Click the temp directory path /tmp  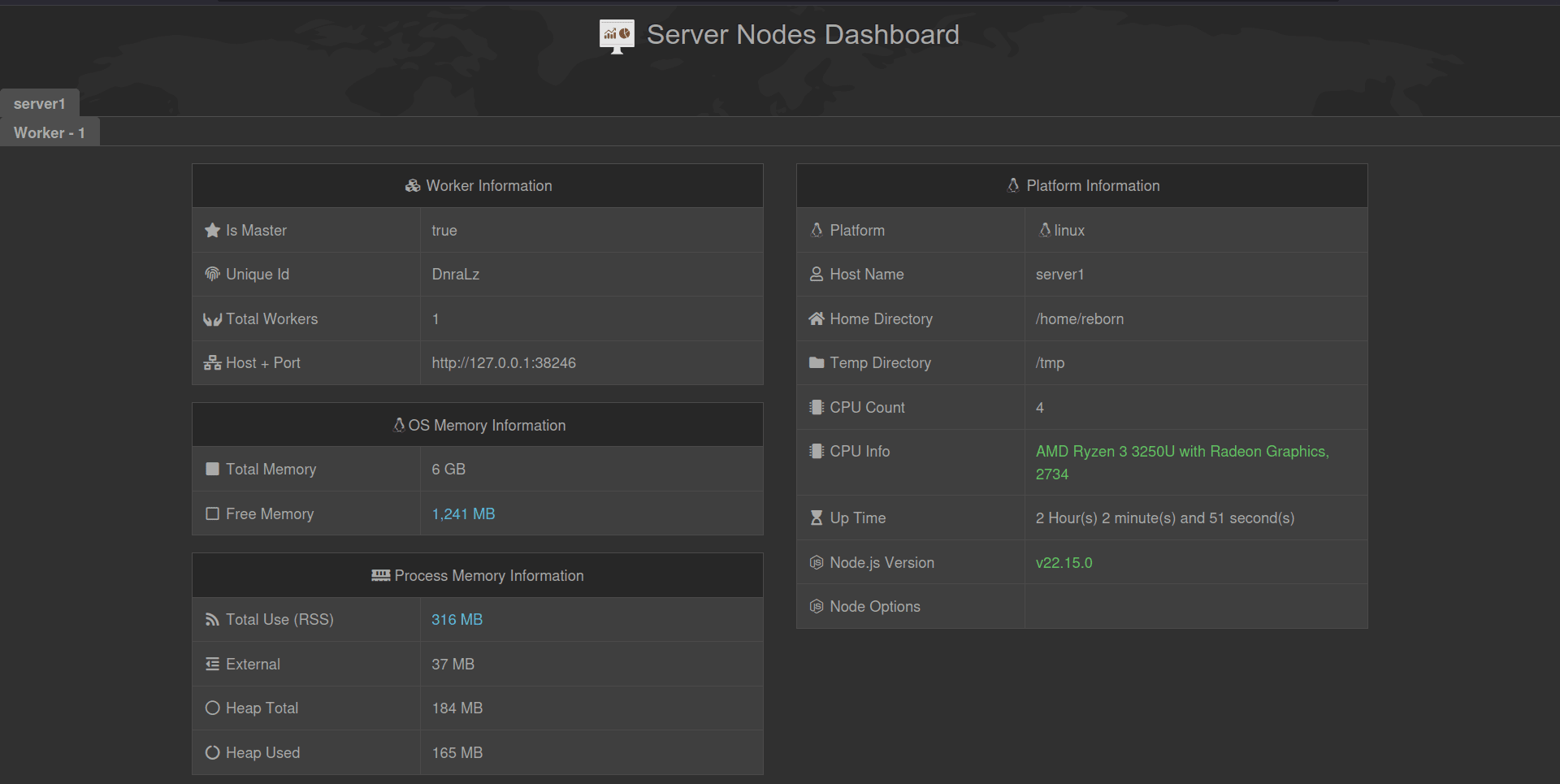click(x=1050, y=363)
